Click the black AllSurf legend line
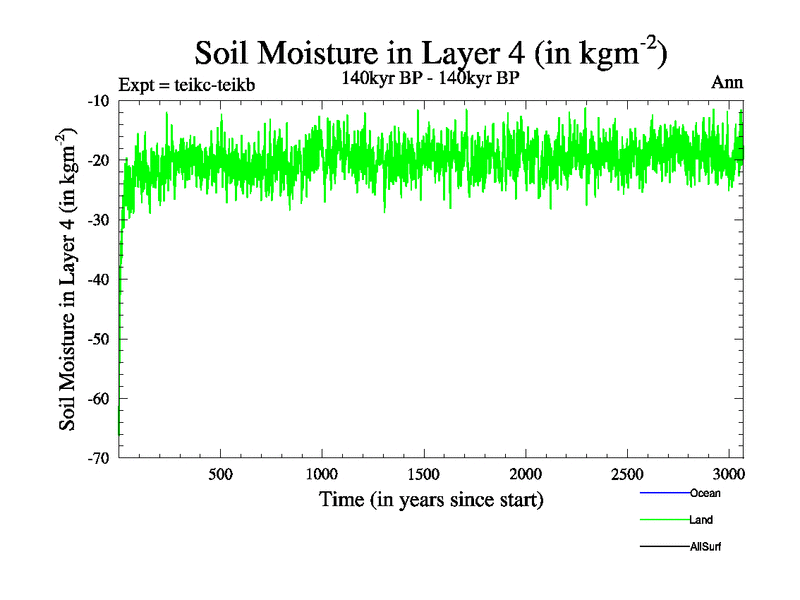 click(x=664, y=547)
